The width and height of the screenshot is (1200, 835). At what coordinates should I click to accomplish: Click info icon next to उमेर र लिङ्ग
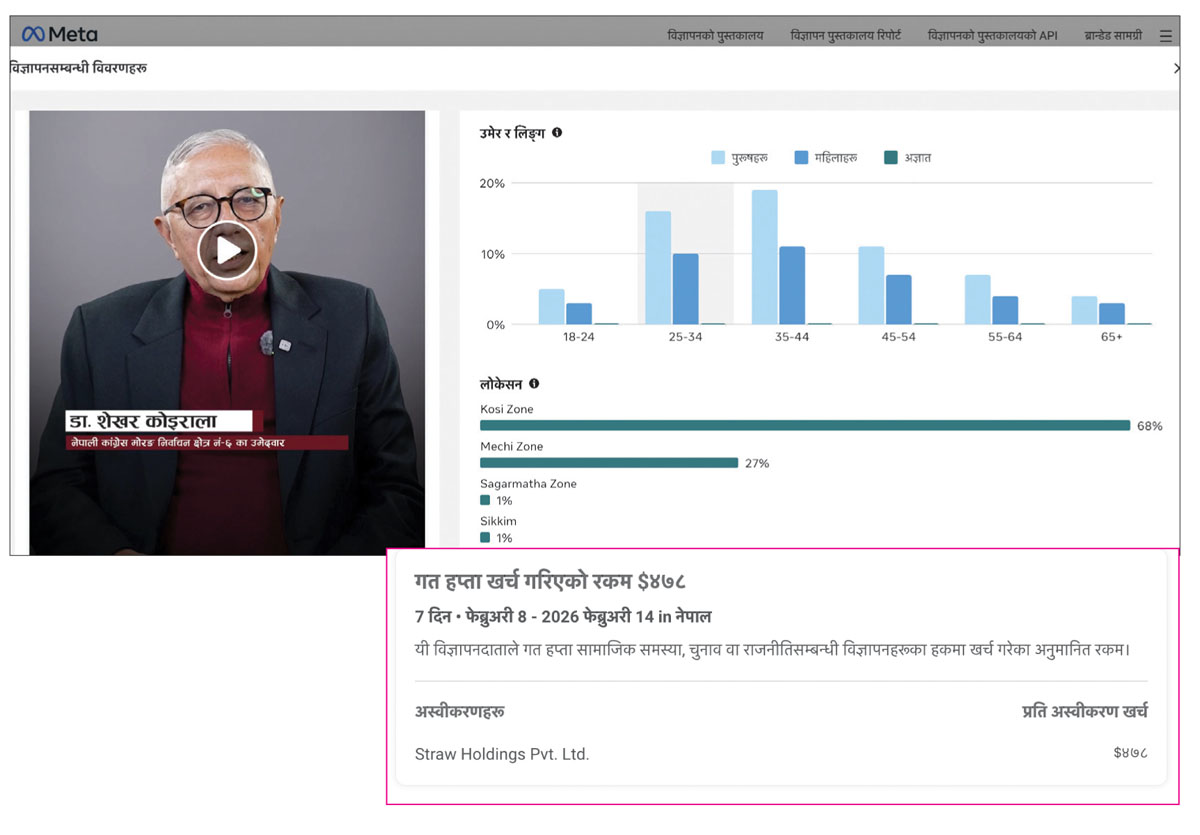coord(557,132)
